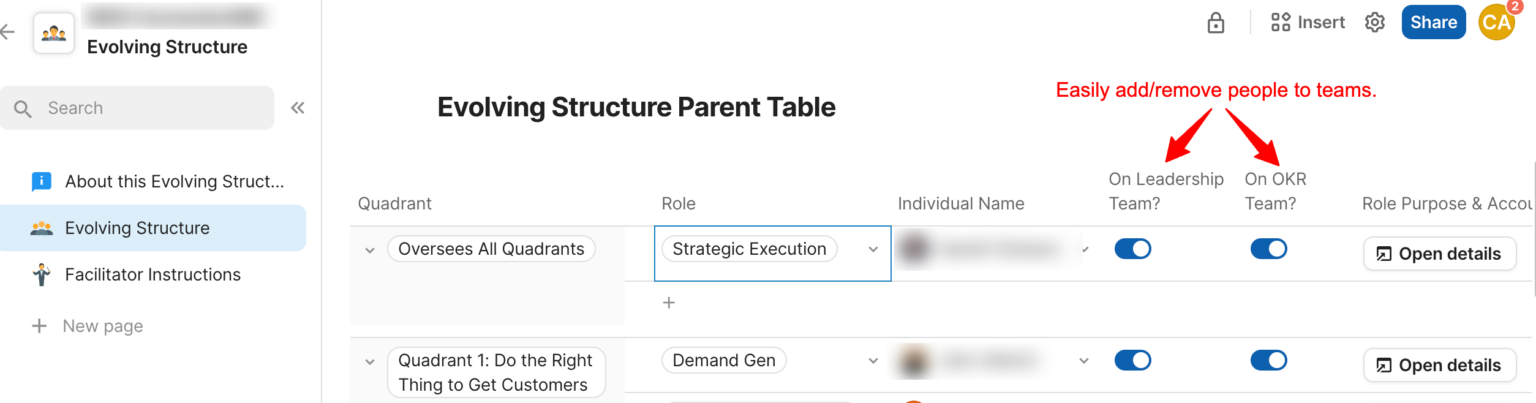Open the Facilitator Instructions page
The width and height of the screenshot is (1536, 403).
click(x=152, y=274)
